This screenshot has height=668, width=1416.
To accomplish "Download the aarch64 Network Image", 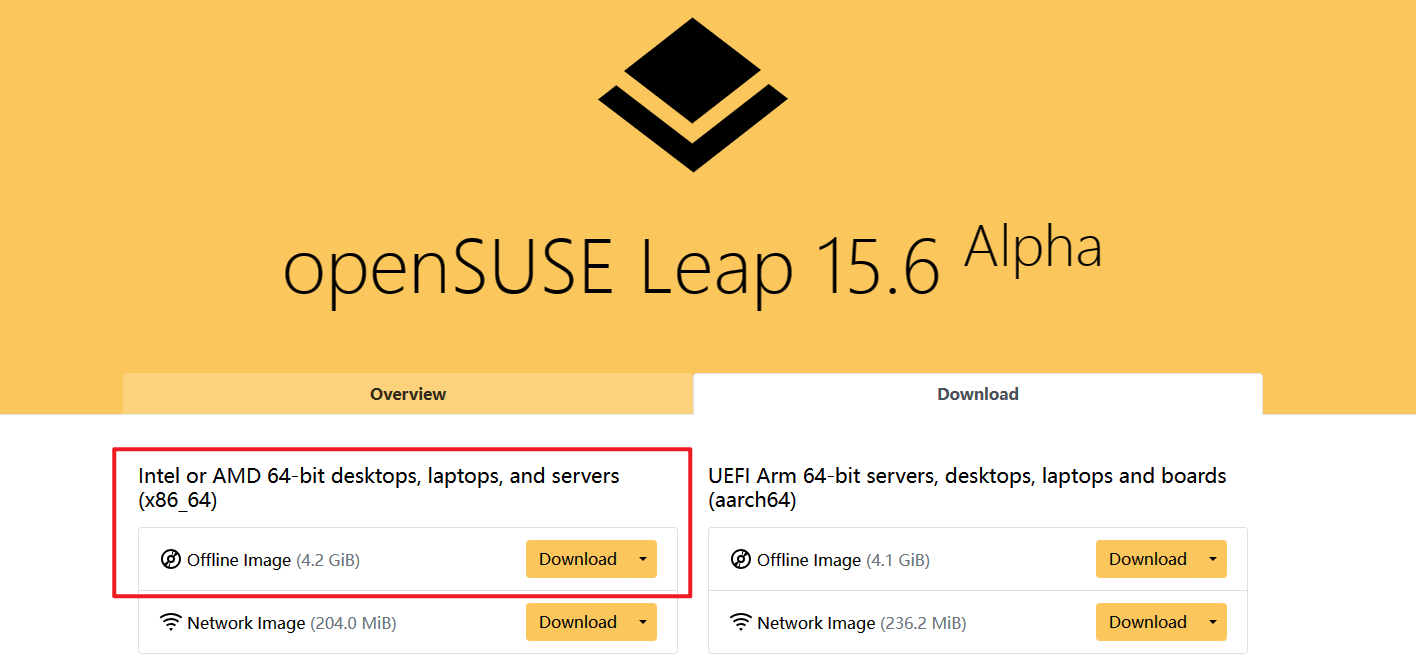I will tap(1148, 622).
